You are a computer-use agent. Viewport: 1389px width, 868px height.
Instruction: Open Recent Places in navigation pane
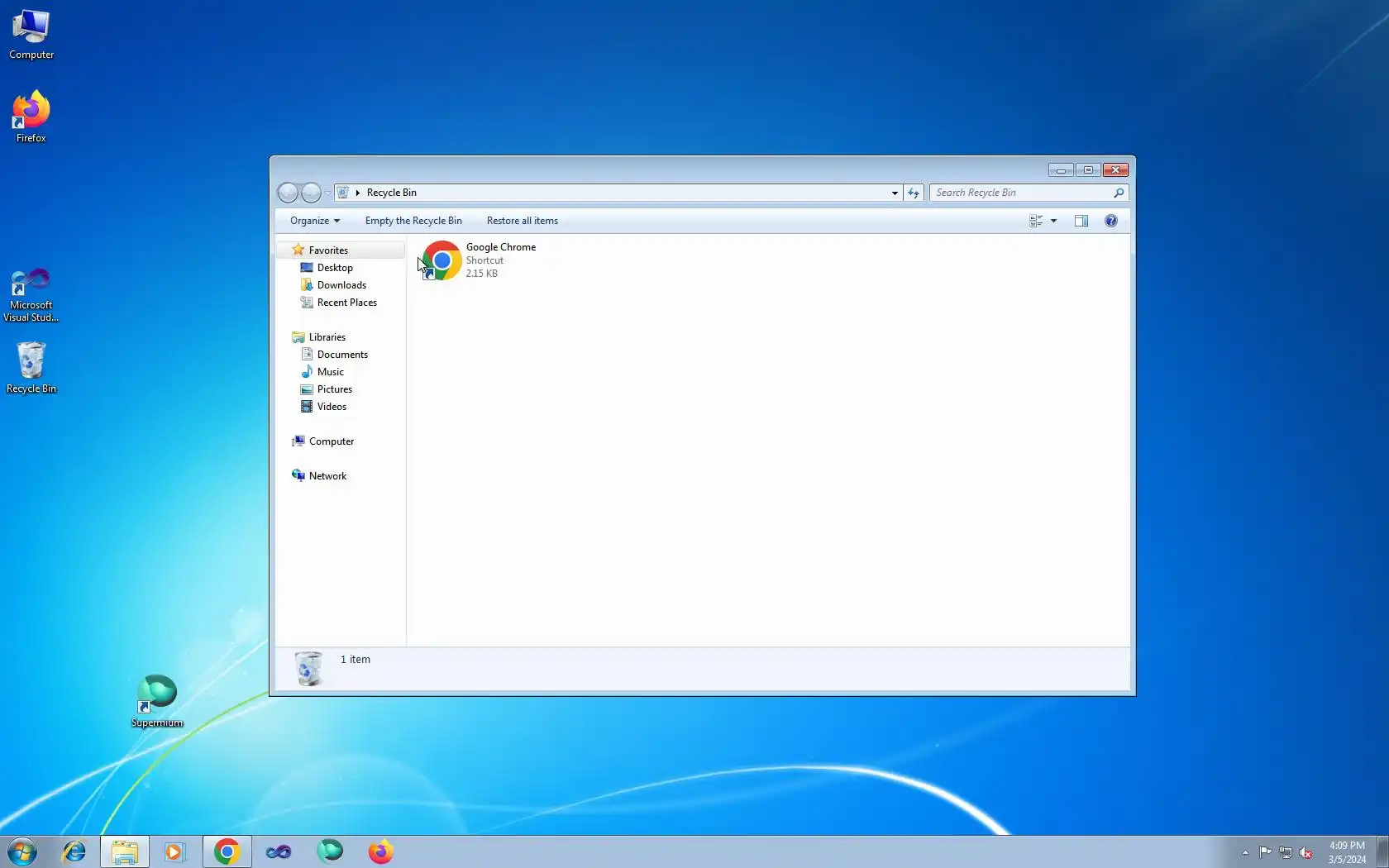tap(347, 302)
